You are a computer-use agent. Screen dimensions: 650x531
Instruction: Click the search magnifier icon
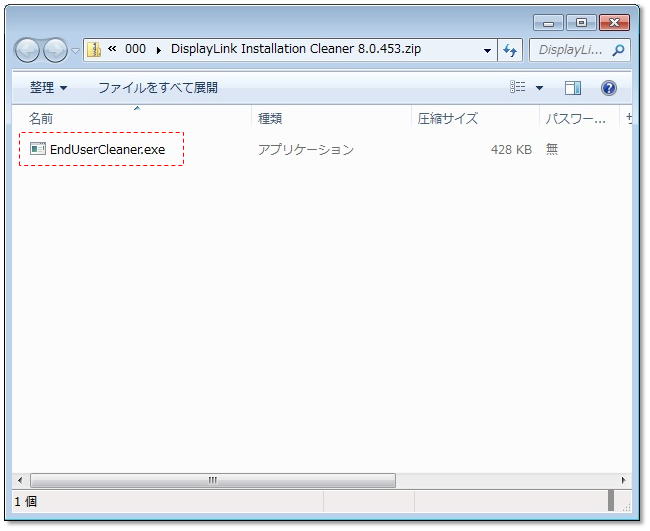click(x=618, y=51)
